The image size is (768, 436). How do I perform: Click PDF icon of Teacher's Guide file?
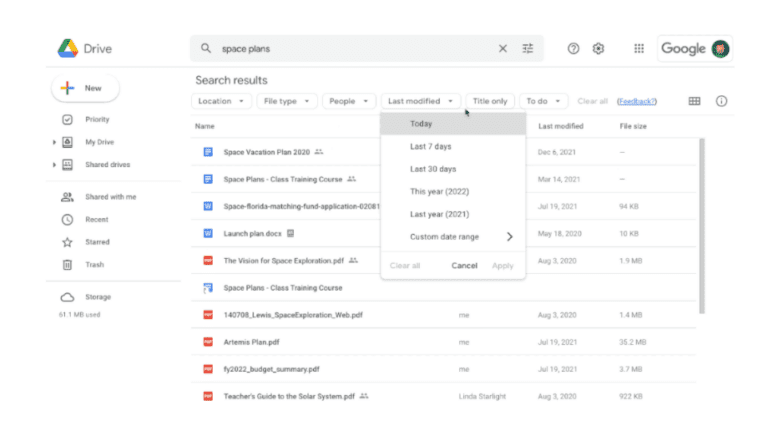pos(208,396)
